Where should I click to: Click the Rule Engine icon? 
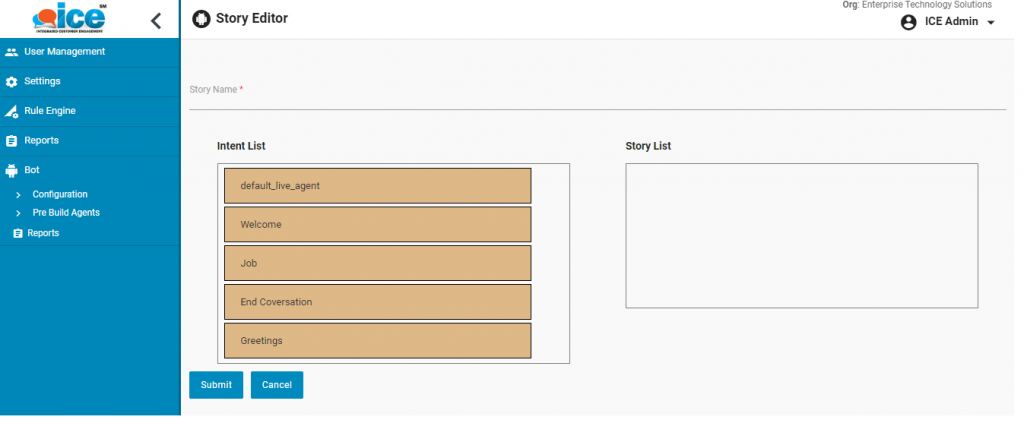click(12, 111)
